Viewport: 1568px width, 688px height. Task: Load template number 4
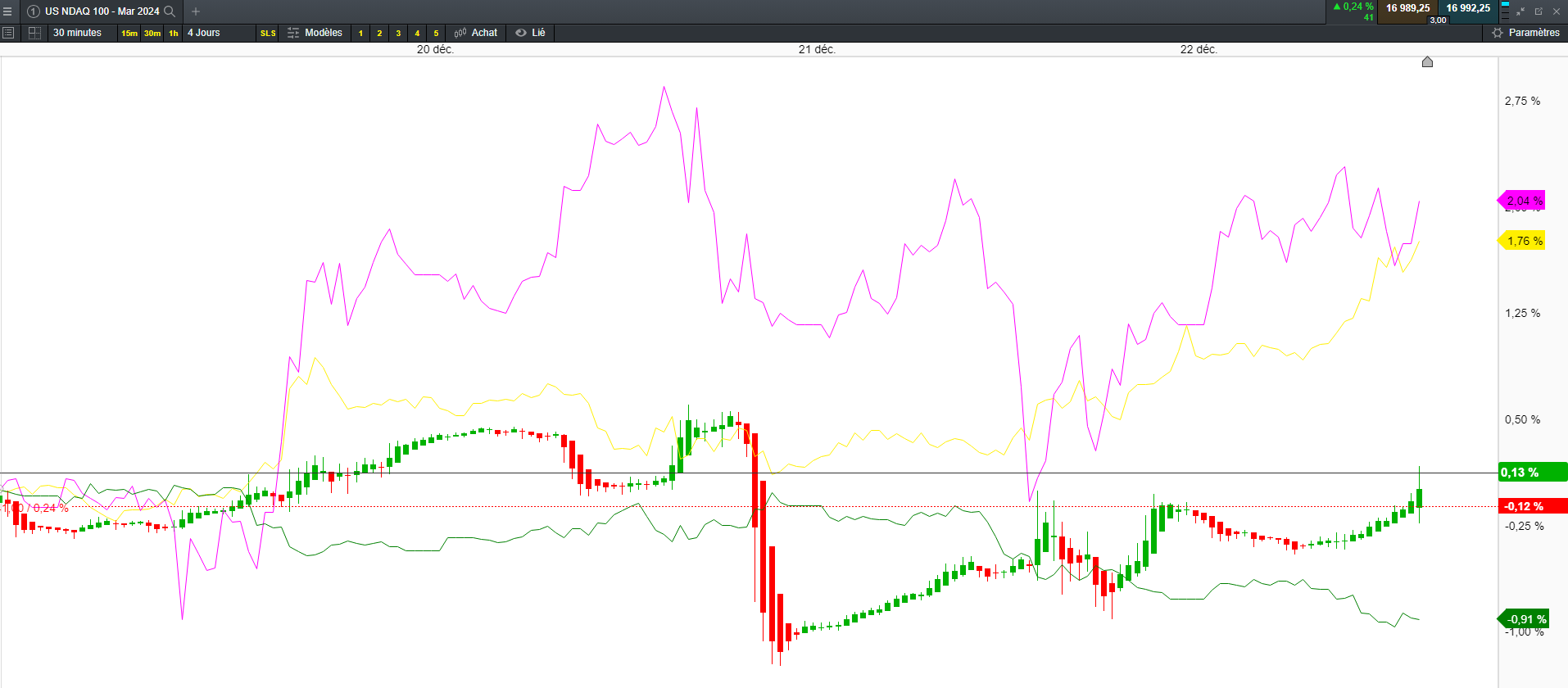tap(417, 34)
